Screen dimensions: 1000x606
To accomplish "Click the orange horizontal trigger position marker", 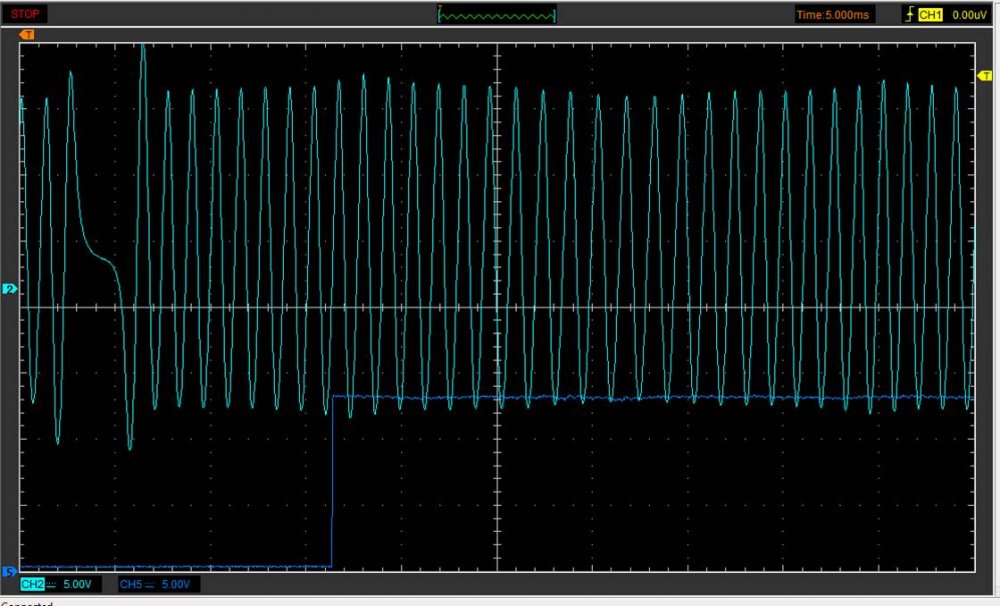I will [26, 34].
